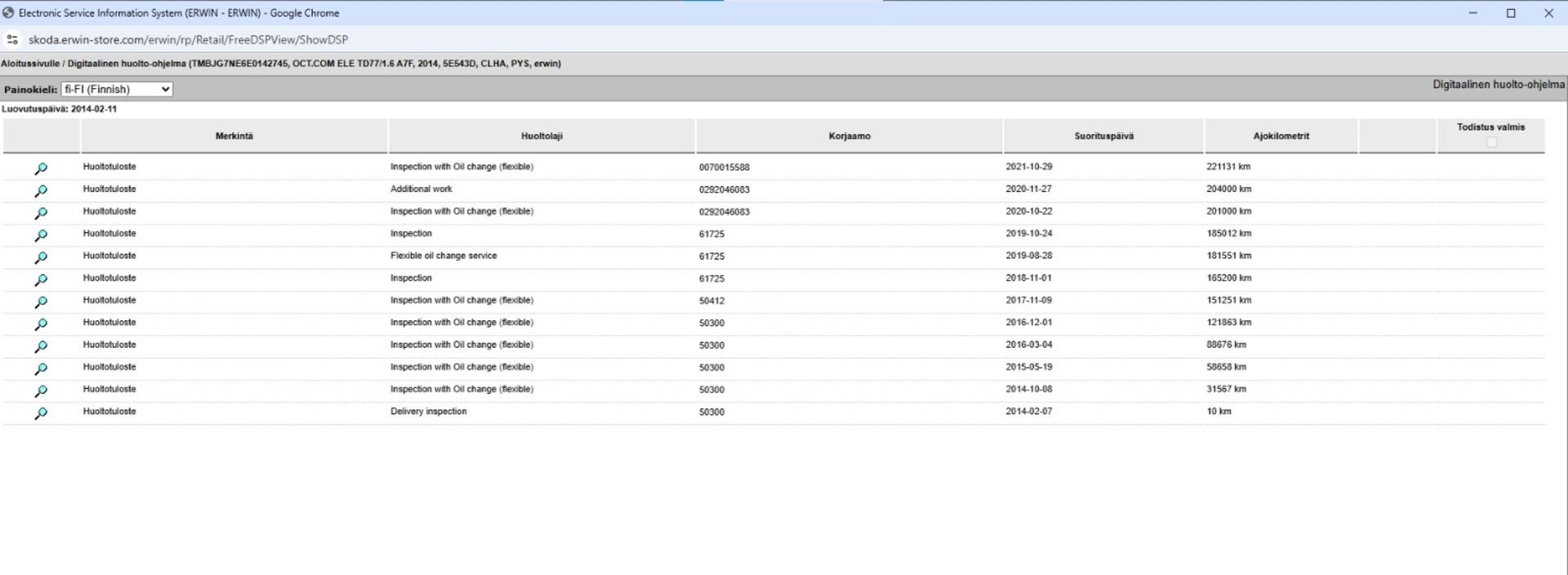Open magnifier for 2015-05-19 service entry
This screenshot has width=1568, height=575.
41,368
